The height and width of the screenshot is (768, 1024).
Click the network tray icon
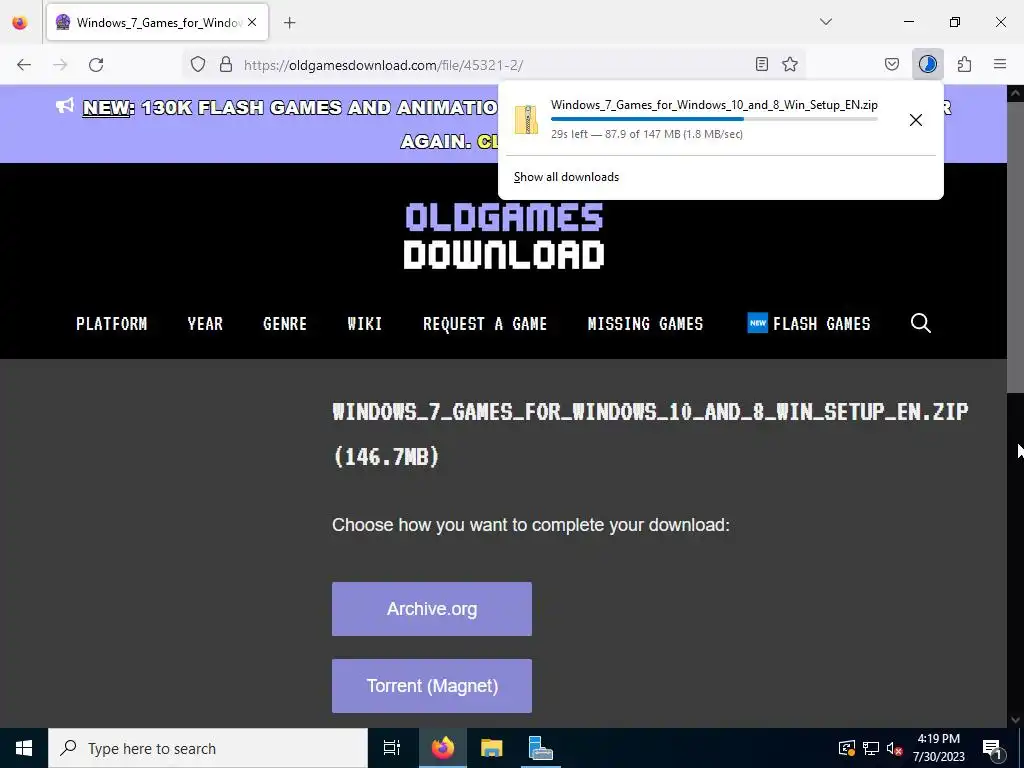pos(871,748)
